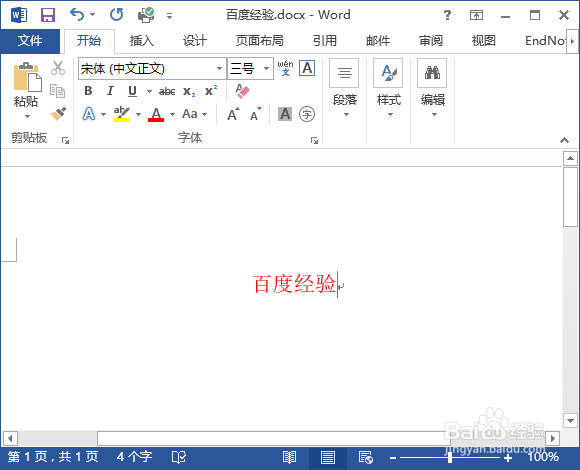Click the Word Help question mark

(447, 15)
